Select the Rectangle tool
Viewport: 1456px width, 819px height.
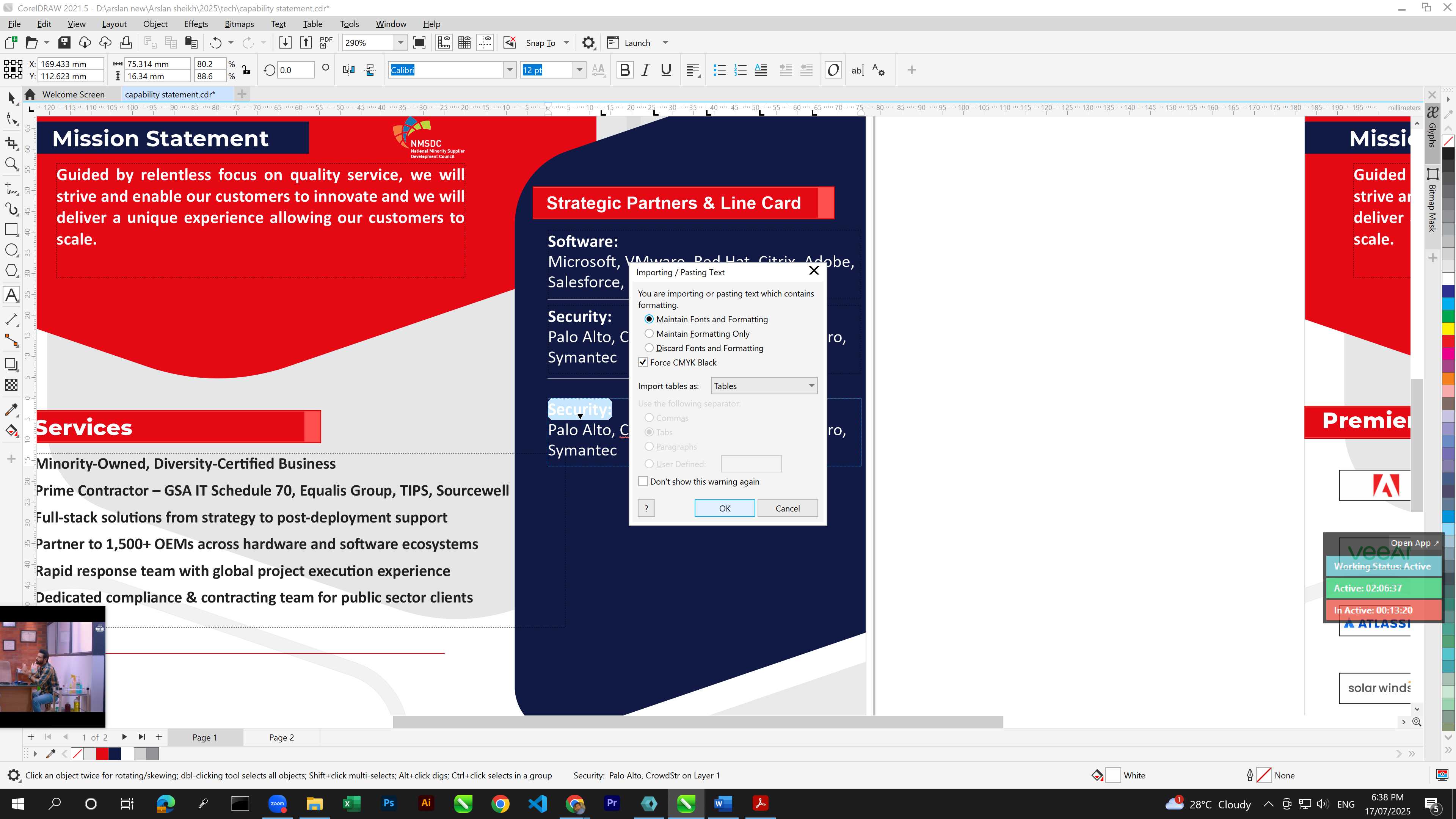pos(12,229)
